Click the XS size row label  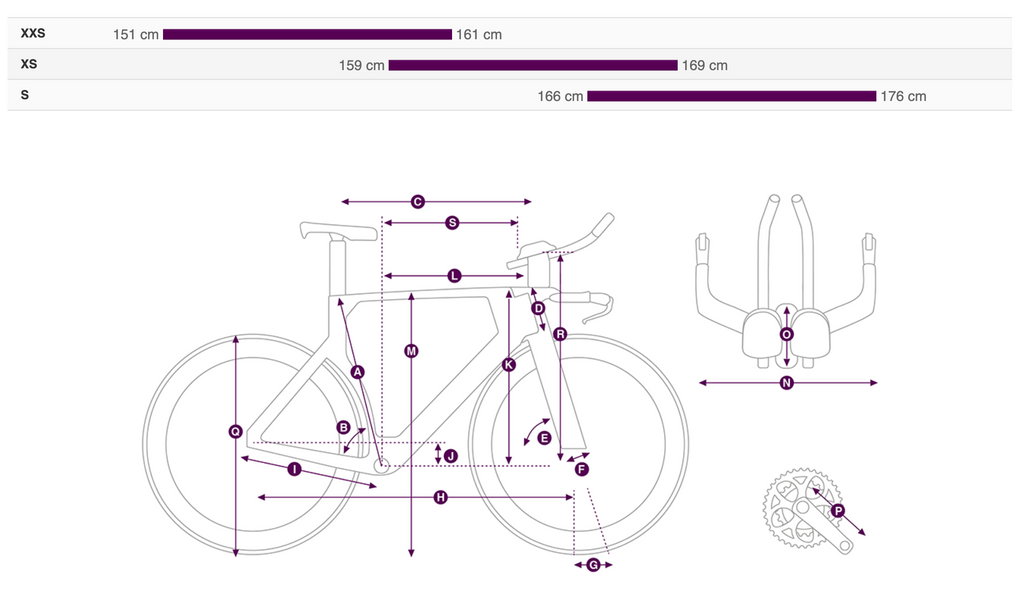[29, 64]
